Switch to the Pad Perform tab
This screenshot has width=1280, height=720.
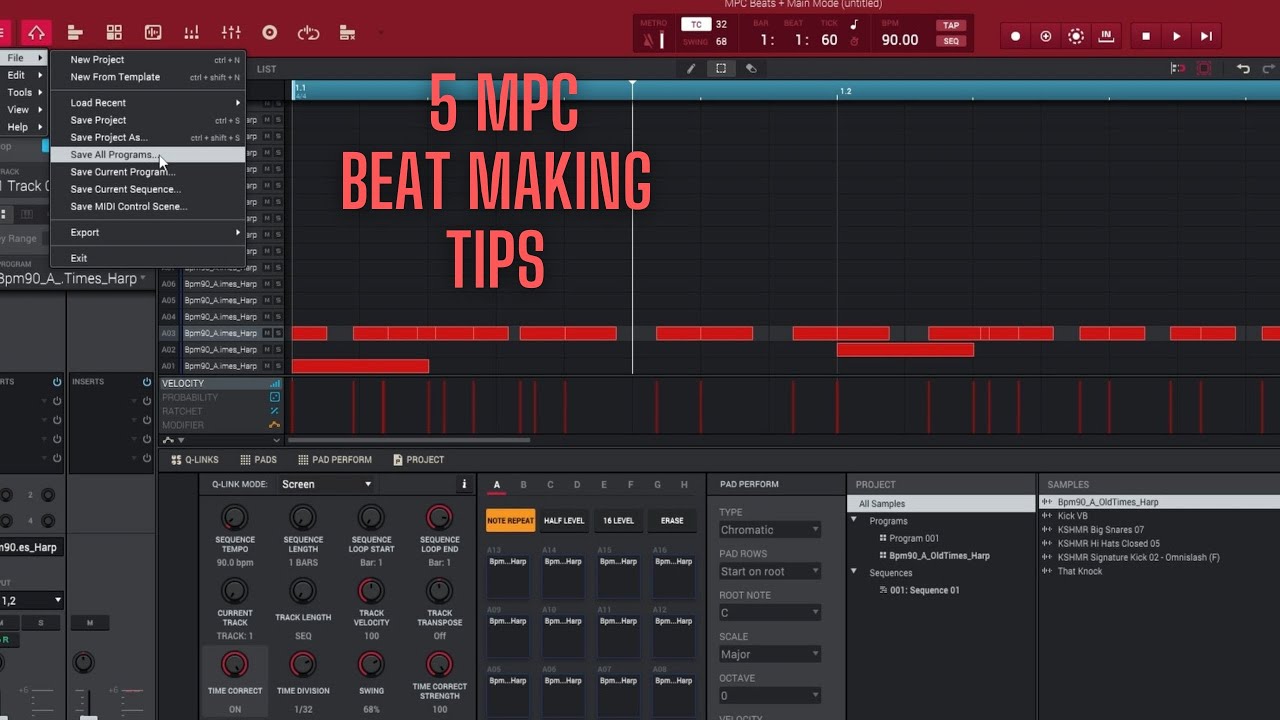335,460
